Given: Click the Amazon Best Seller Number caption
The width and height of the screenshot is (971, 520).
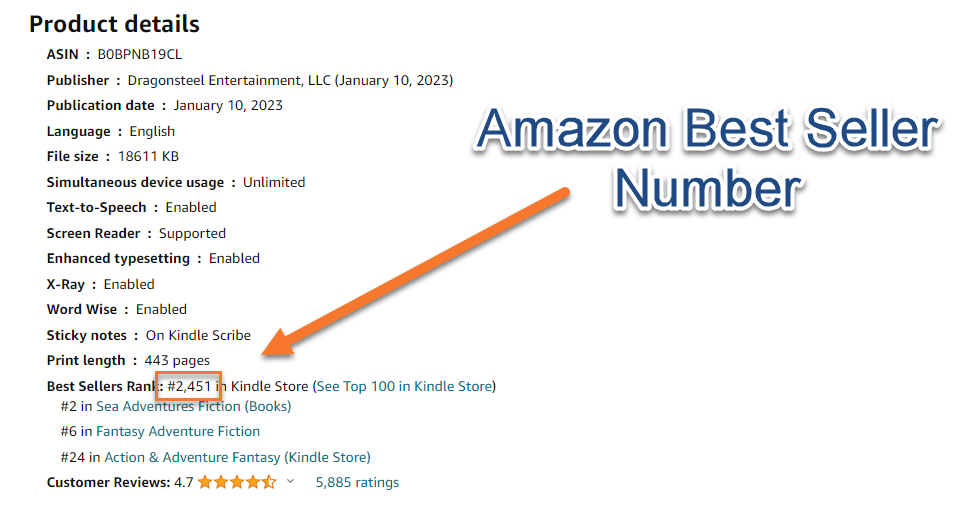Looking at the screenshot, I should 706,158.
